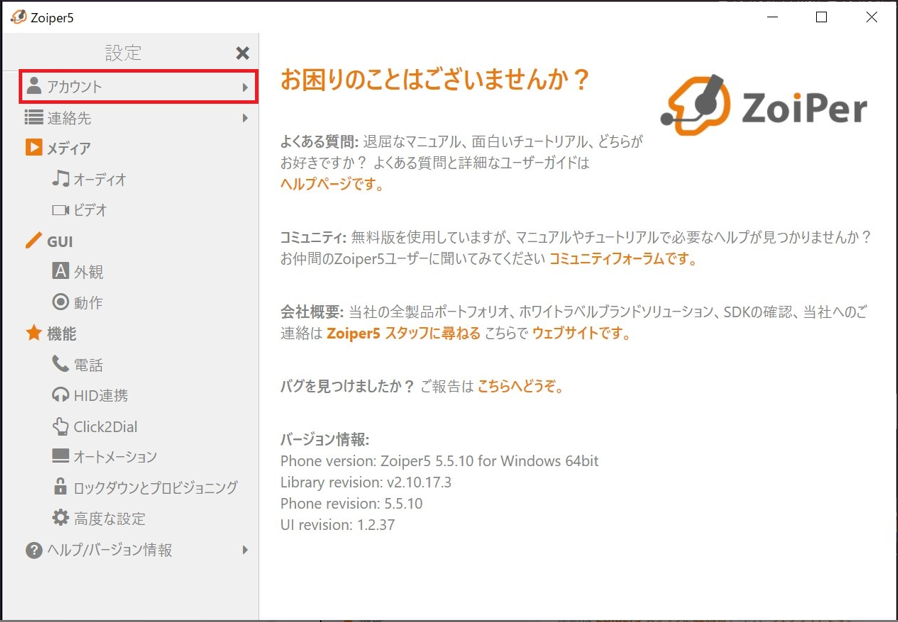
Task: Click the よくある質問 label
Action: (x=319, y=141)
